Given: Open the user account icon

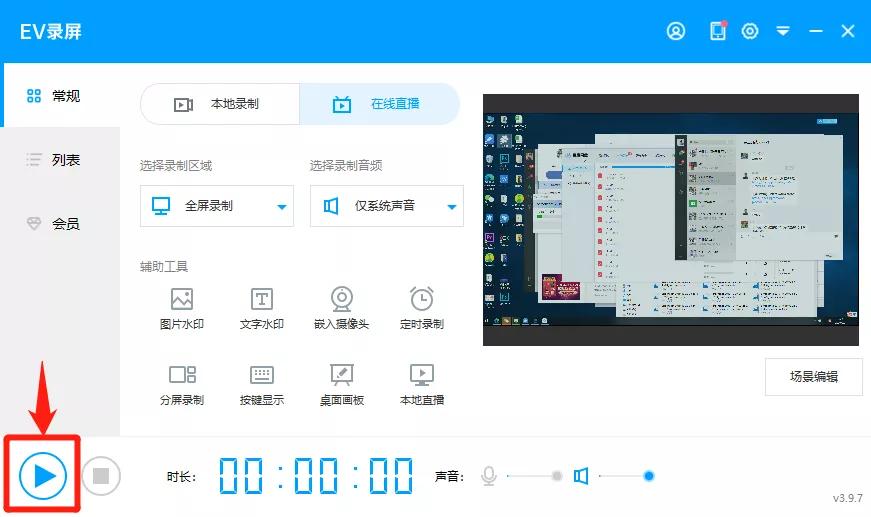Looking at the screenshot, I should (x=675, y=31).
